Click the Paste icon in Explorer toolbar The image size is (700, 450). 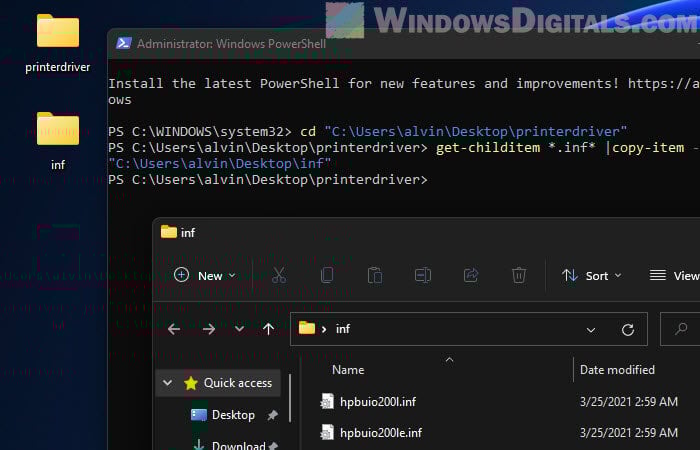pos(375,275)
